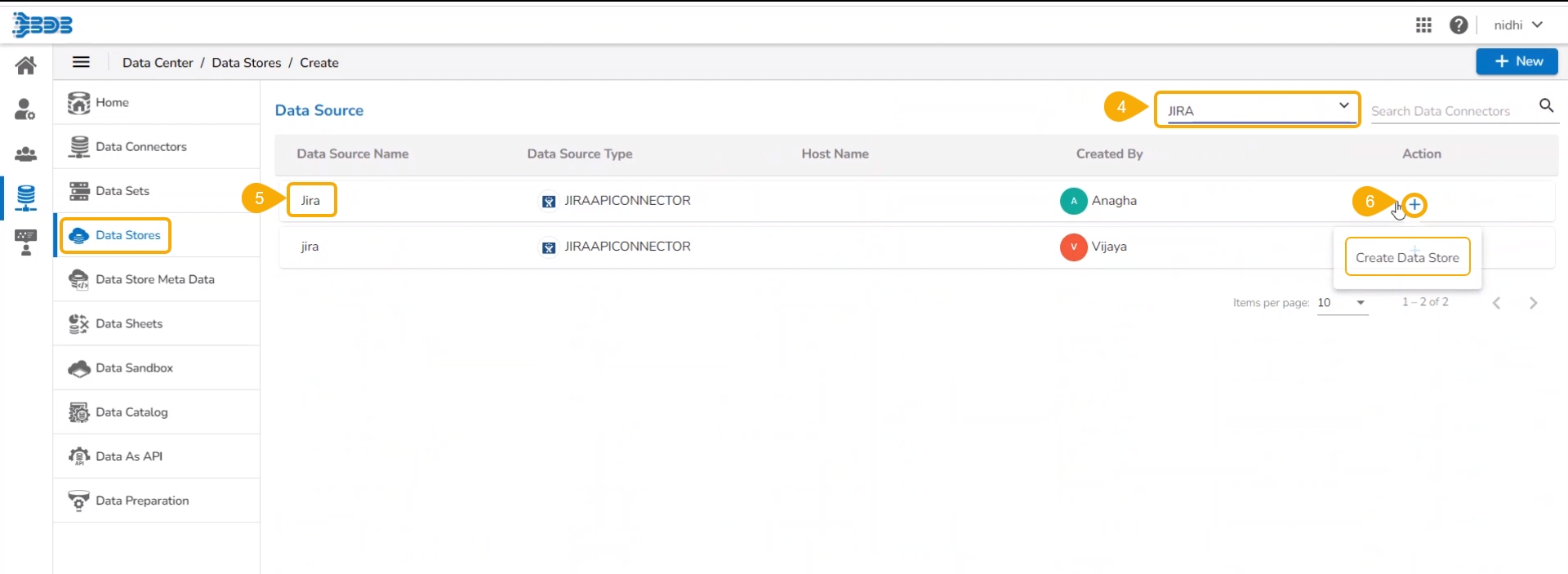Click the BDB logo

tap(42, 24)
